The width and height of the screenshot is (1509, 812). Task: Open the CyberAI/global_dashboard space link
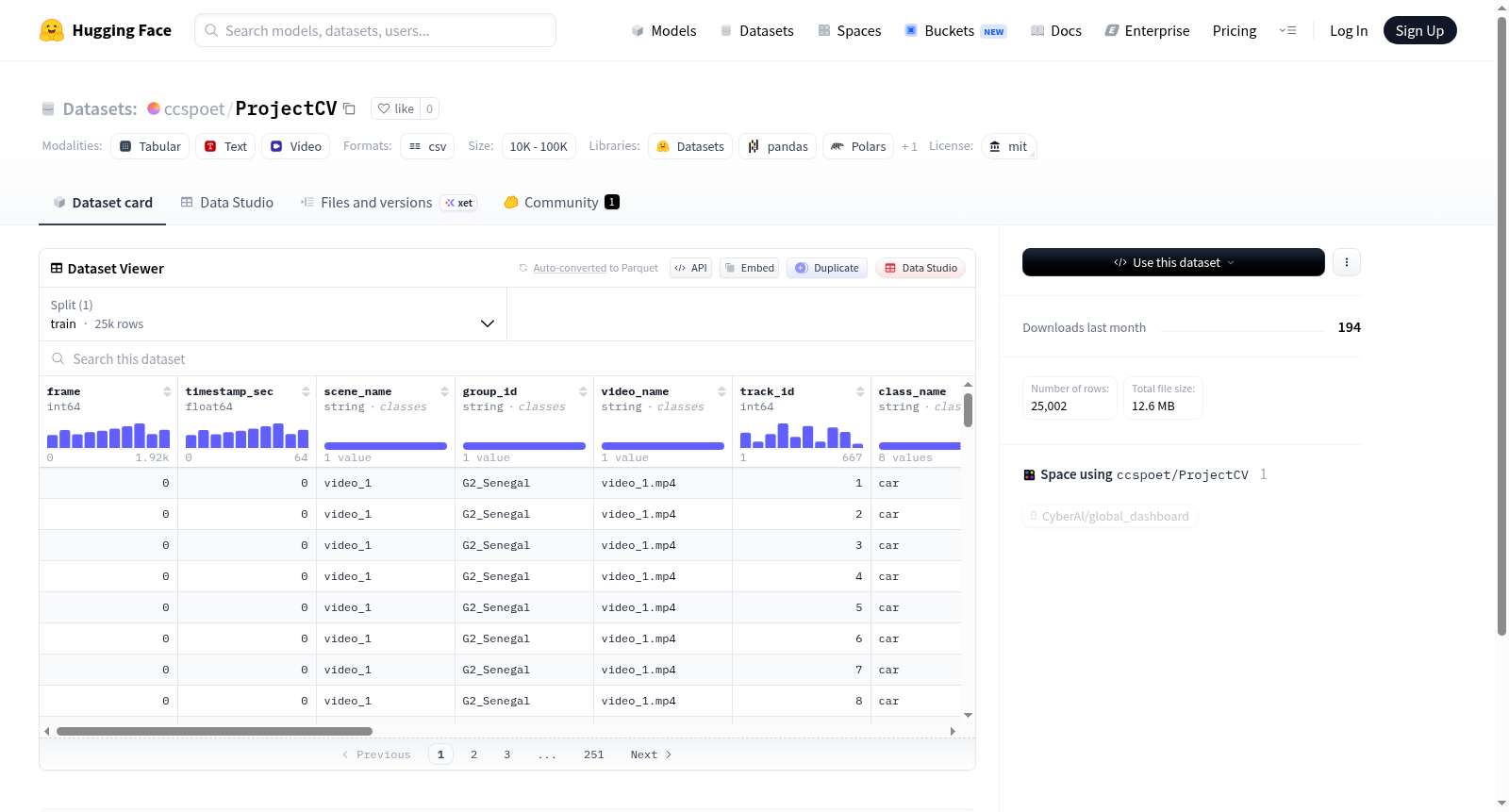coord(1110,516)
